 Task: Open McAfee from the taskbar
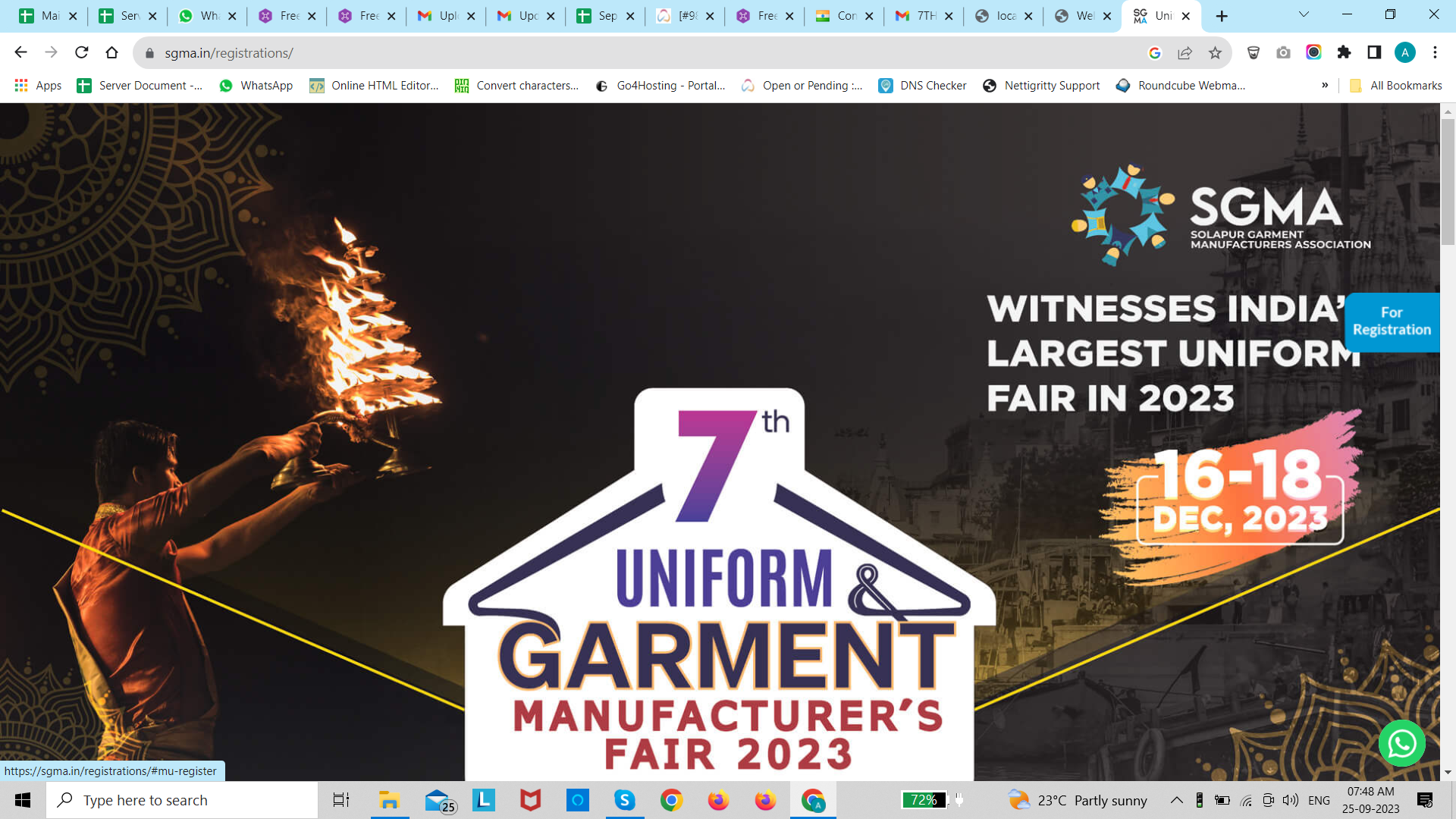point(531,800)
